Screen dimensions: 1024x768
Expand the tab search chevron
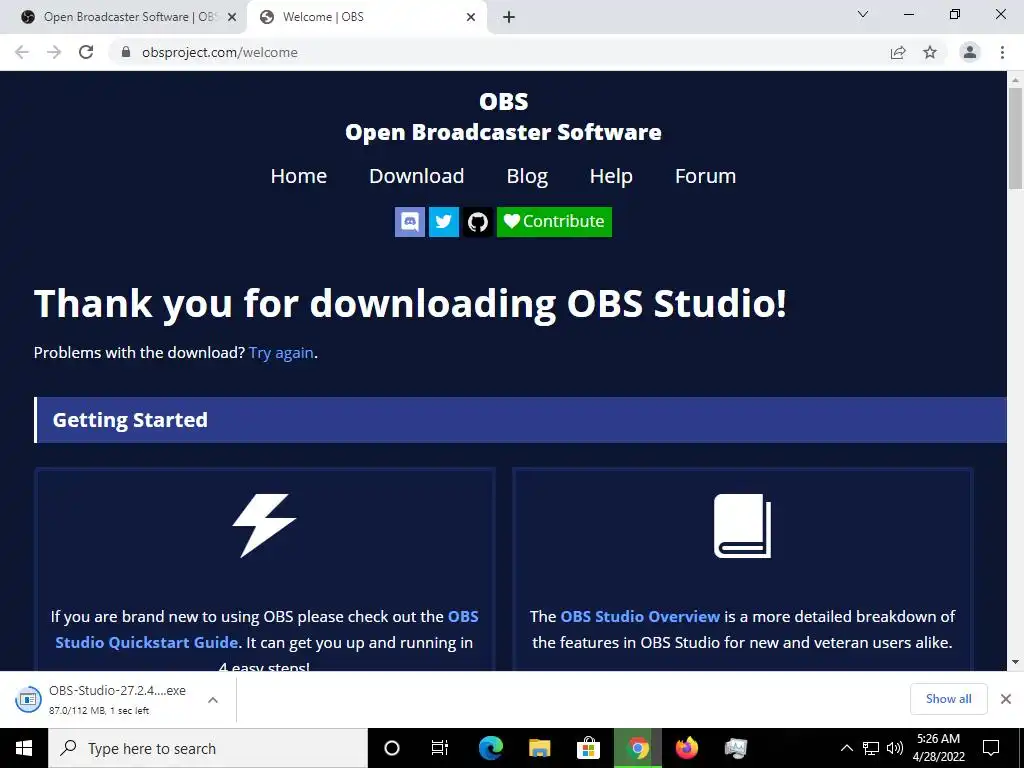click(863, 14)
